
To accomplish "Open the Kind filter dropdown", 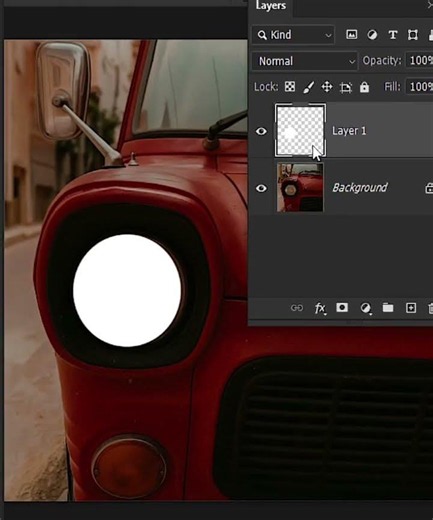I will [x=293, y=35].
